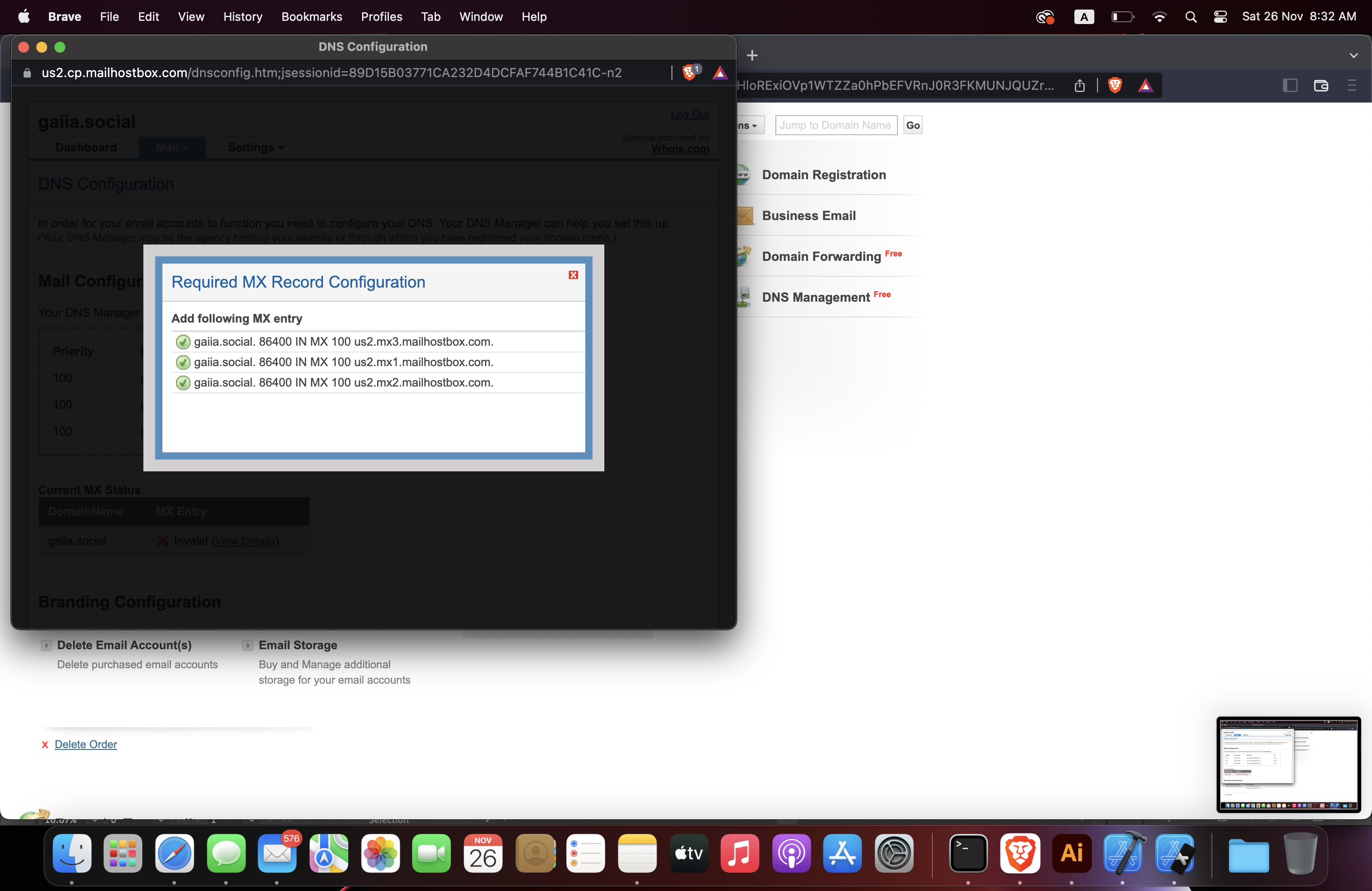The image size is (1372, 891).
Task: Select the us2.mx3.mailhostbox.com MX entry text
Action: (343, 342)
